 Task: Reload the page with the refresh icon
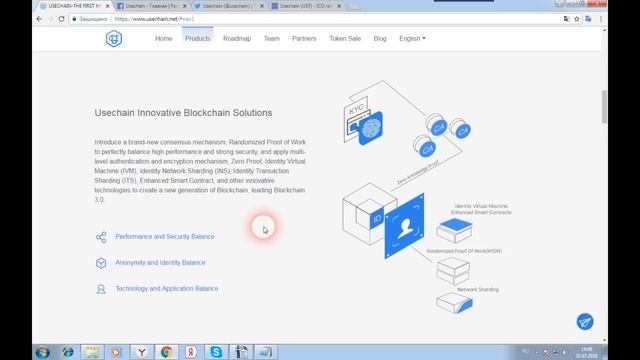click(62, 19)
